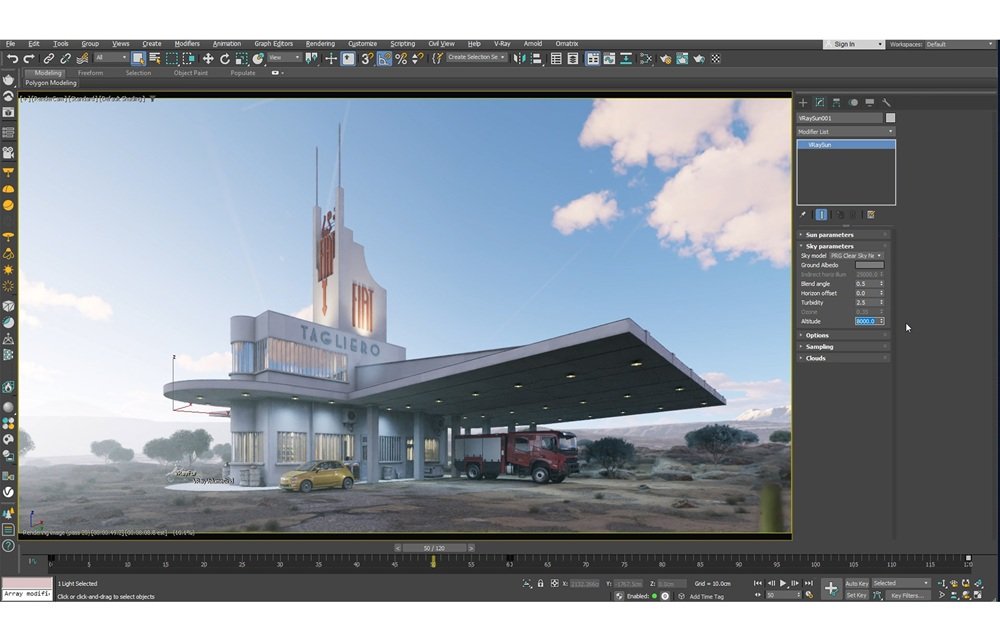Viewport: 1000px width, 641px height.
Task: Click the Selection Lock padlock toggle
Action: click(540, 582)
